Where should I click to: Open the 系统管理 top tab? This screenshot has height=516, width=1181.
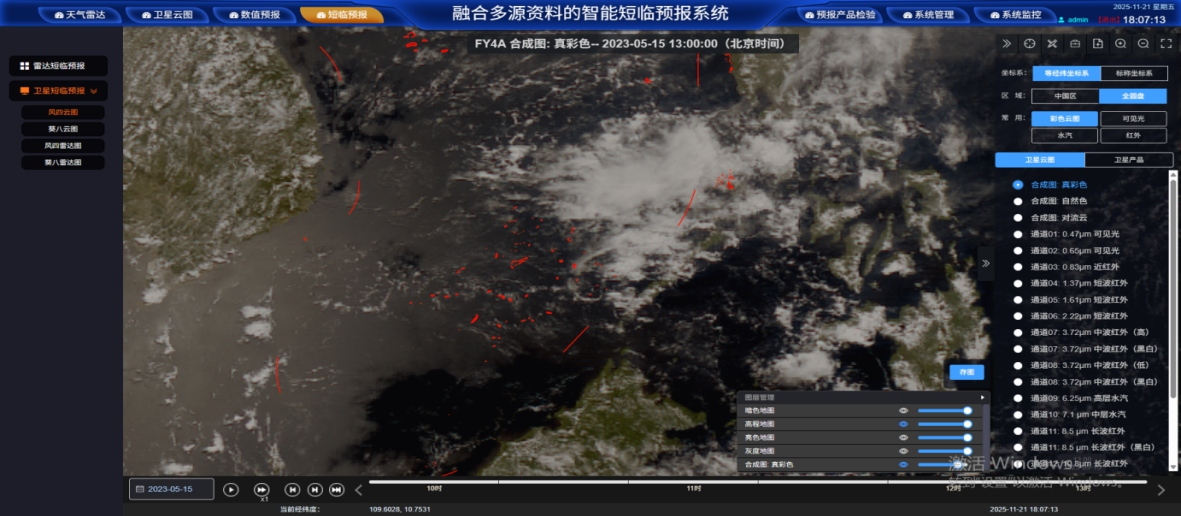point(928,14)
